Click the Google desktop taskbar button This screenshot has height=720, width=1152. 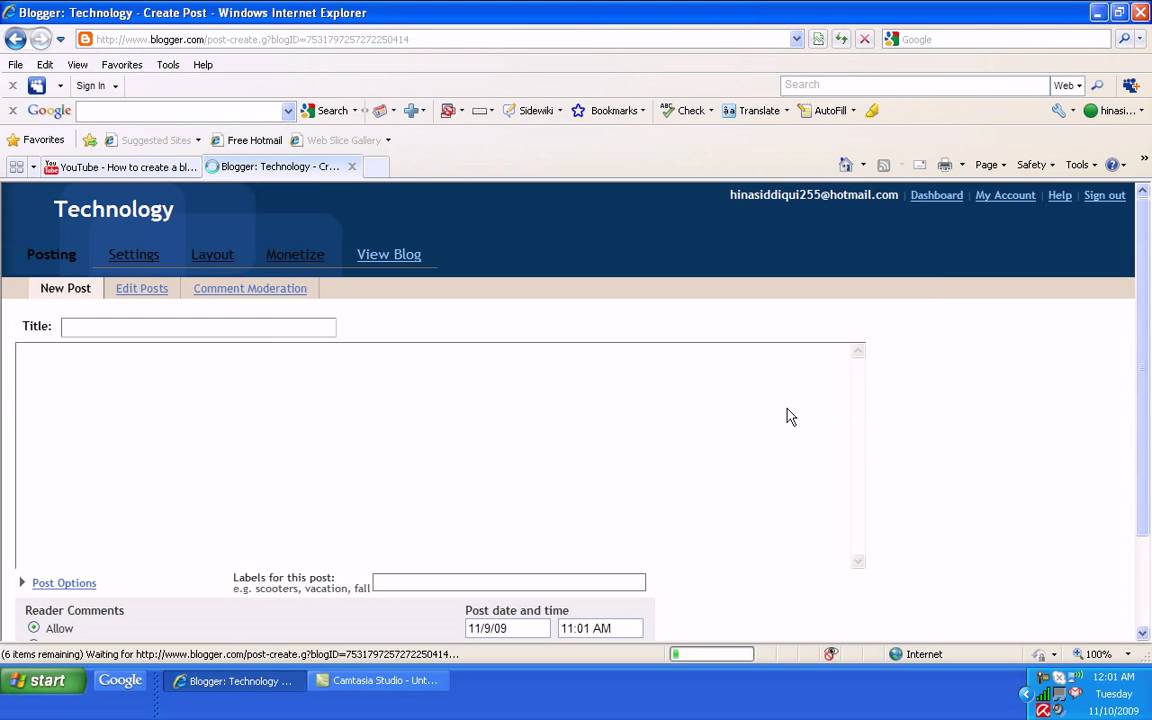pos(120,680)
